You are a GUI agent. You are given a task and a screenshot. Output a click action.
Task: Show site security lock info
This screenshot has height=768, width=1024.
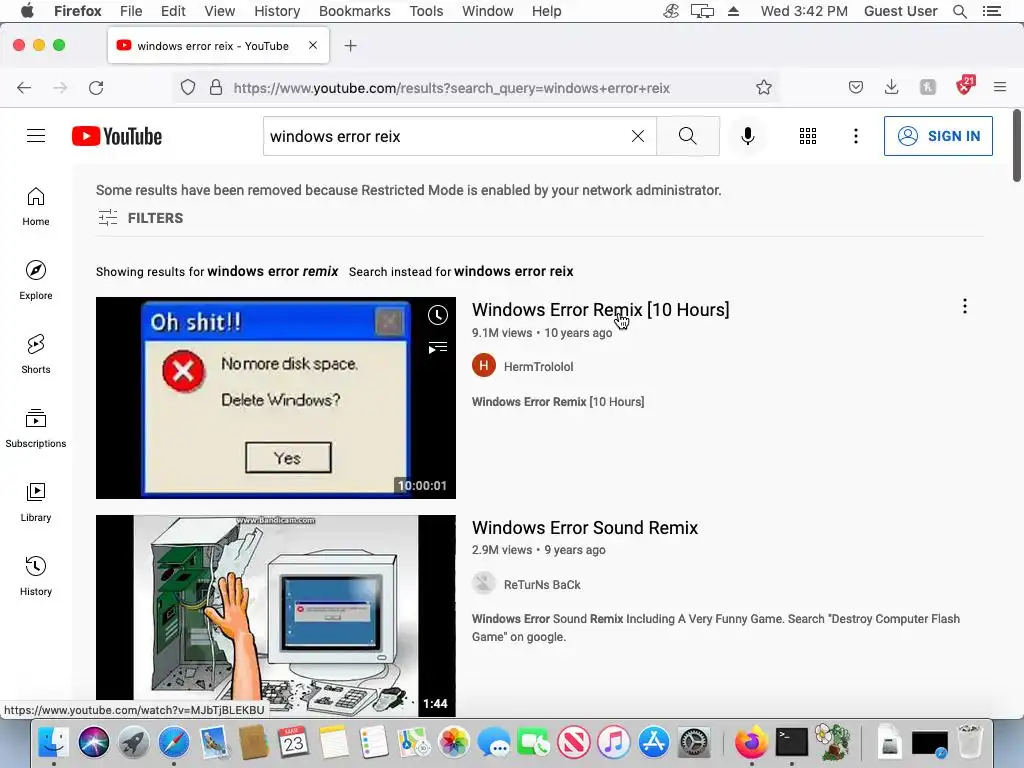(216, 88)
